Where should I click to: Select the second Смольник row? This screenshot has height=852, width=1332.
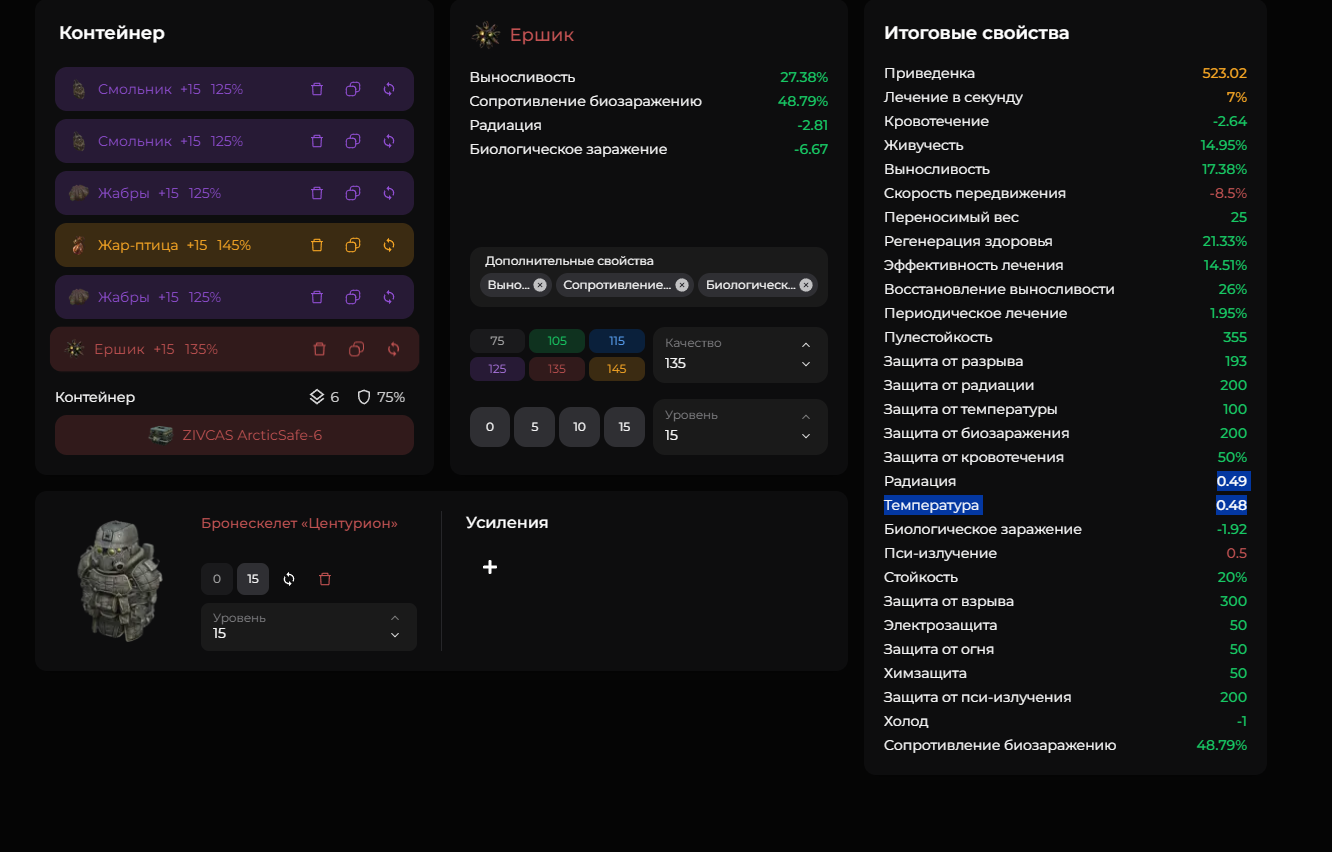click(x=234, y=141)
